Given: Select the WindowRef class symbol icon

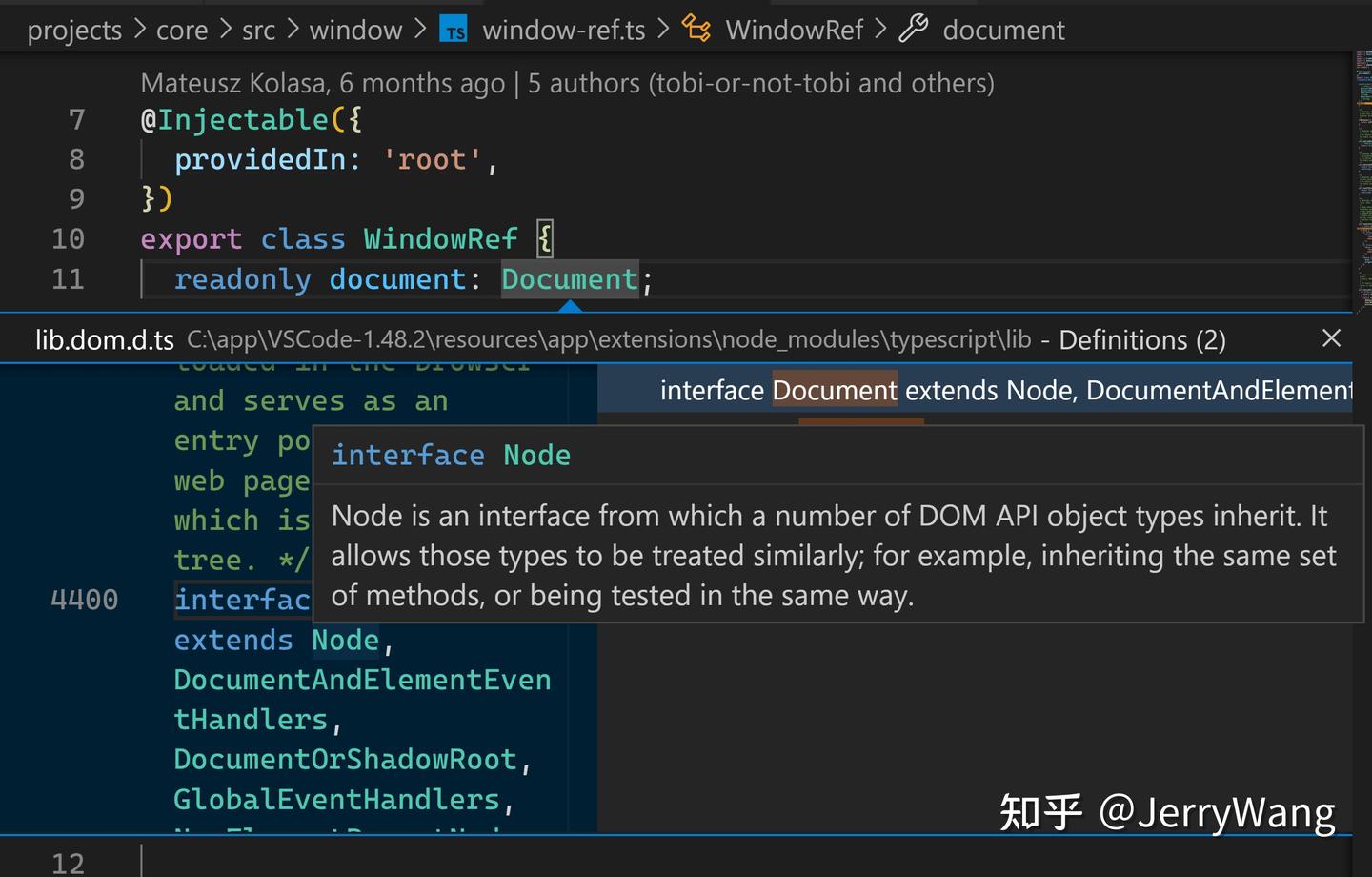Looking at the screenshot, I should coord(697,30).
